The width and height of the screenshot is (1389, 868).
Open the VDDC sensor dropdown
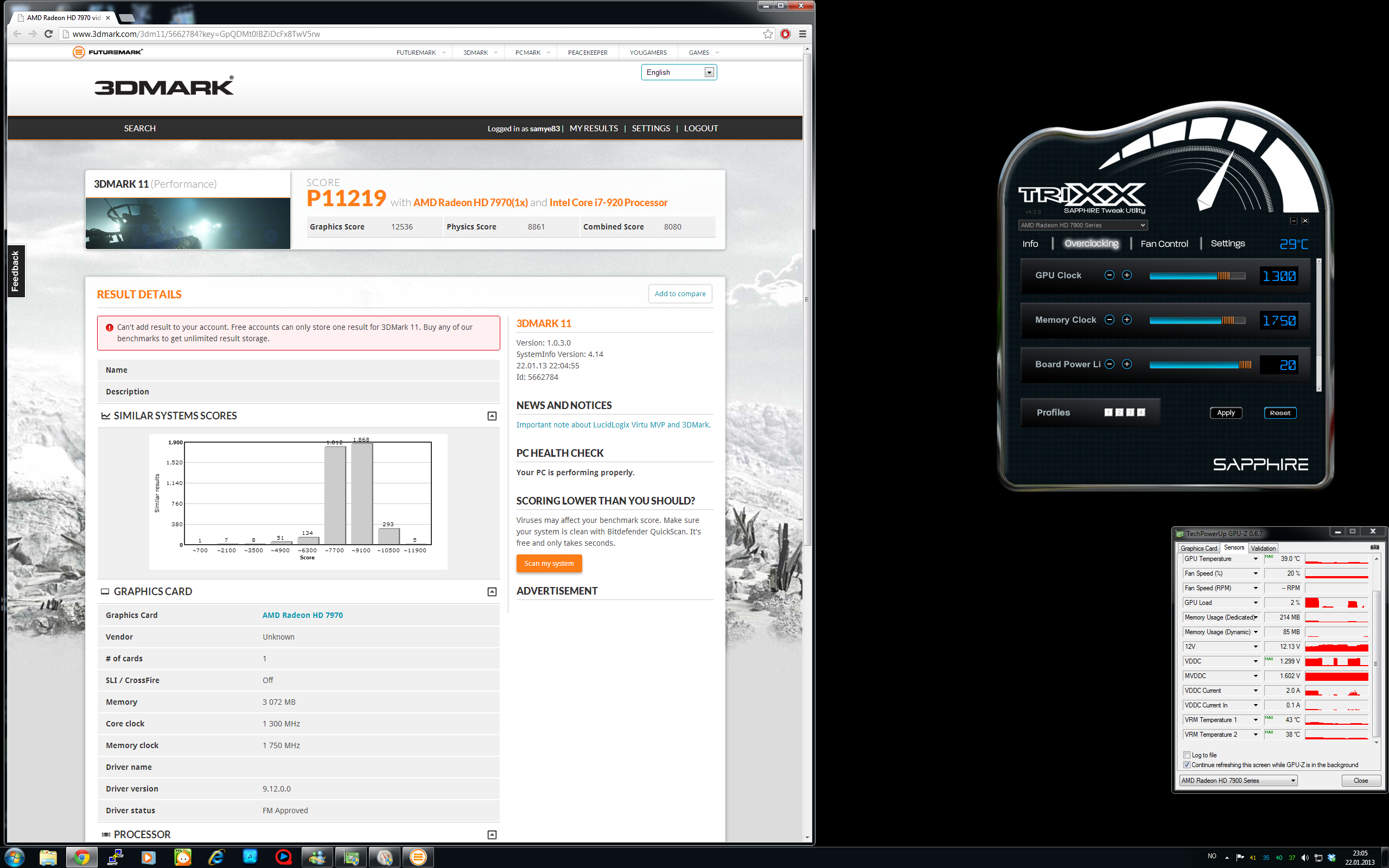[1256, 661]
